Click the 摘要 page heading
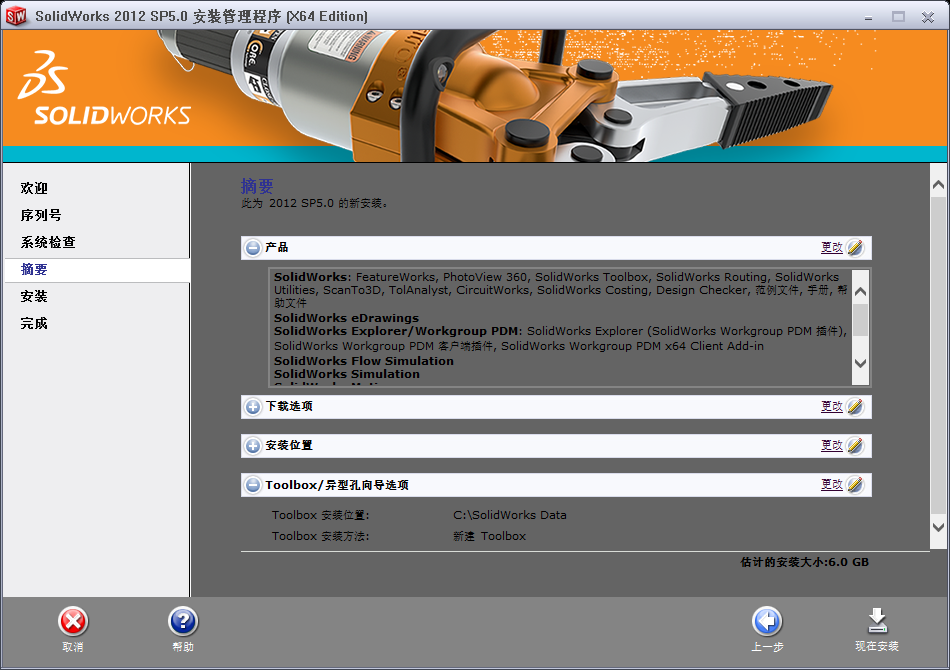 click(x=257, y=185)
